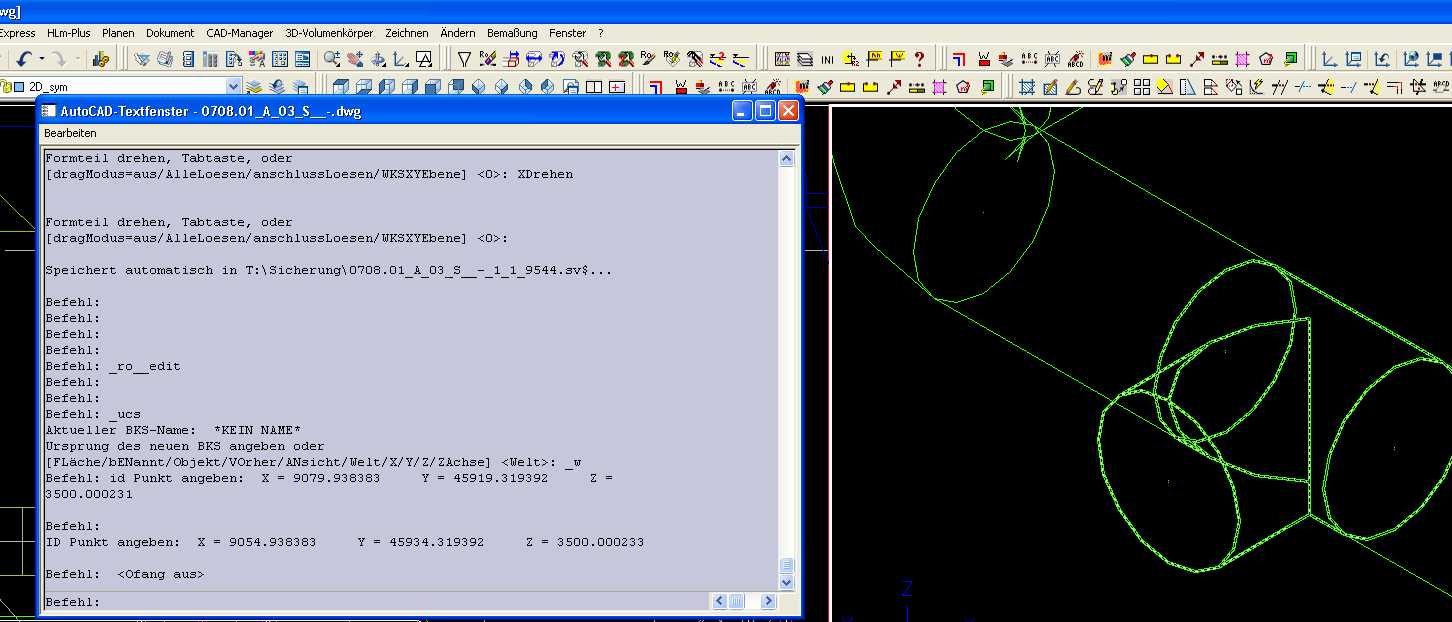Maximize the AutoCAD-Textfenster window
This screenshot has width=1452, height=622.
coord(765,111)
